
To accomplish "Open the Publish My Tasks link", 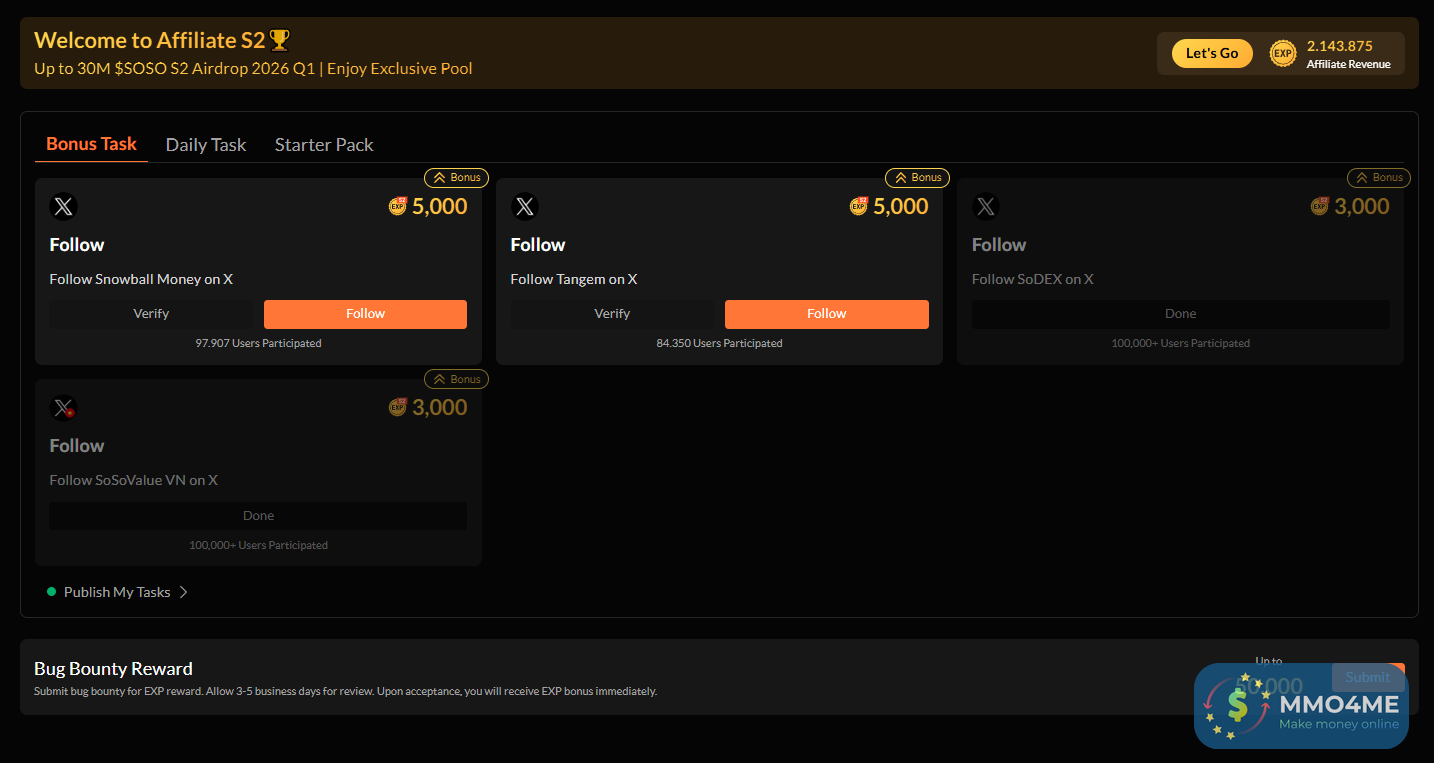I will 117,592.
